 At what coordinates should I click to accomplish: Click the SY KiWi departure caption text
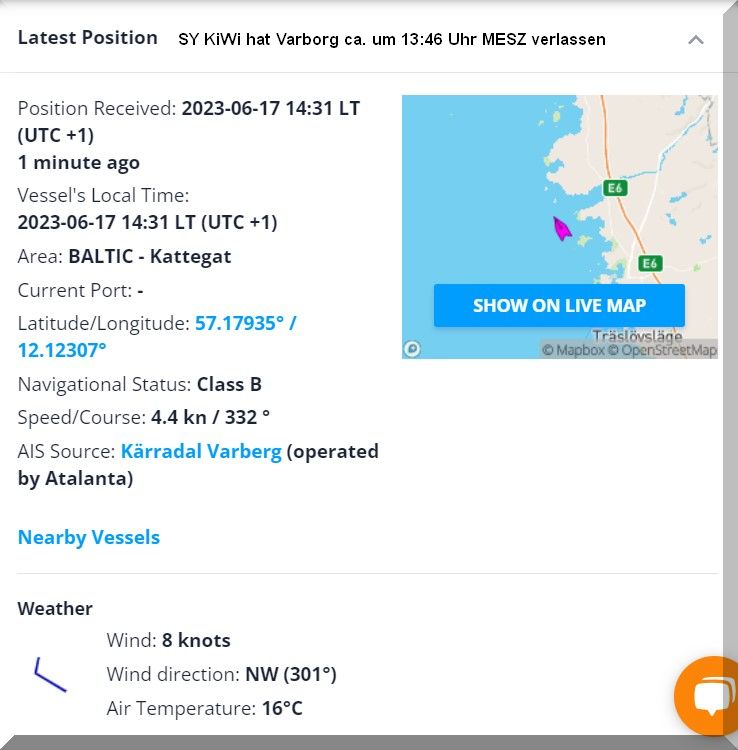(x=391, y=40)
